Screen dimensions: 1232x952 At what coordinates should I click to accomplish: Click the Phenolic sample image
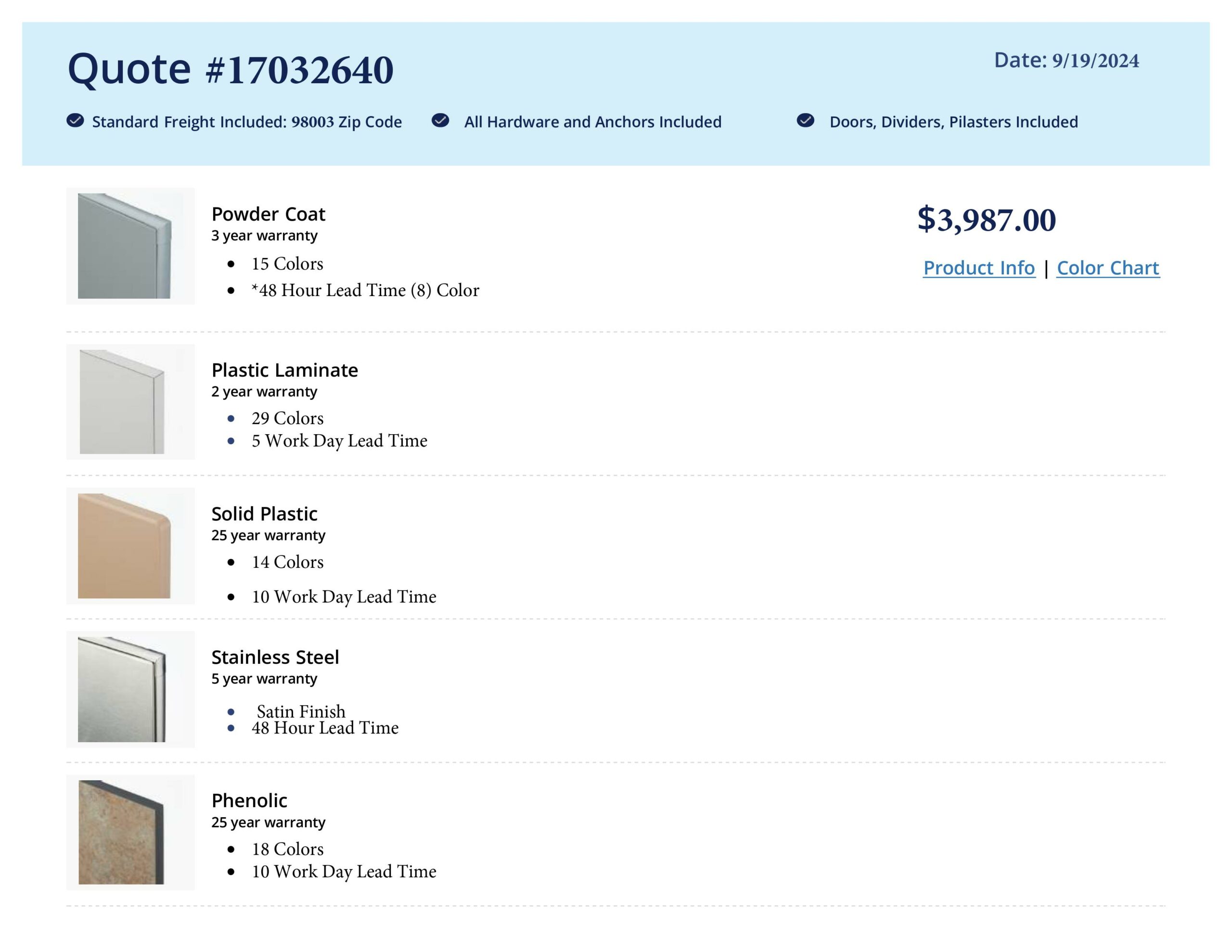pyautogui.click(x=130, y=832)
